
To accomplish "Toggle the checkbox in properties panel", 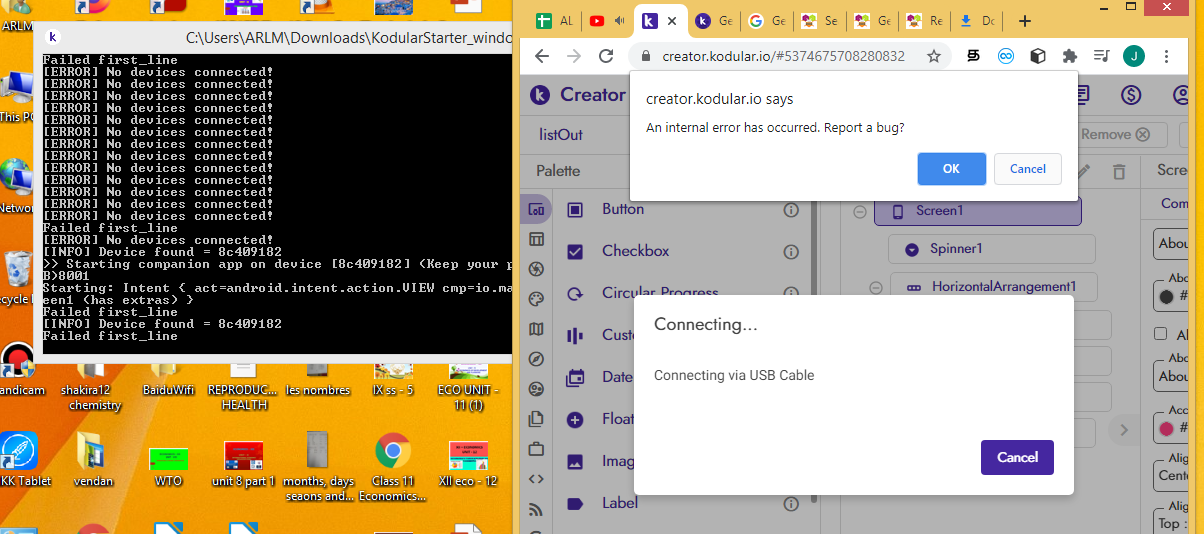I will click(1161, 334).
